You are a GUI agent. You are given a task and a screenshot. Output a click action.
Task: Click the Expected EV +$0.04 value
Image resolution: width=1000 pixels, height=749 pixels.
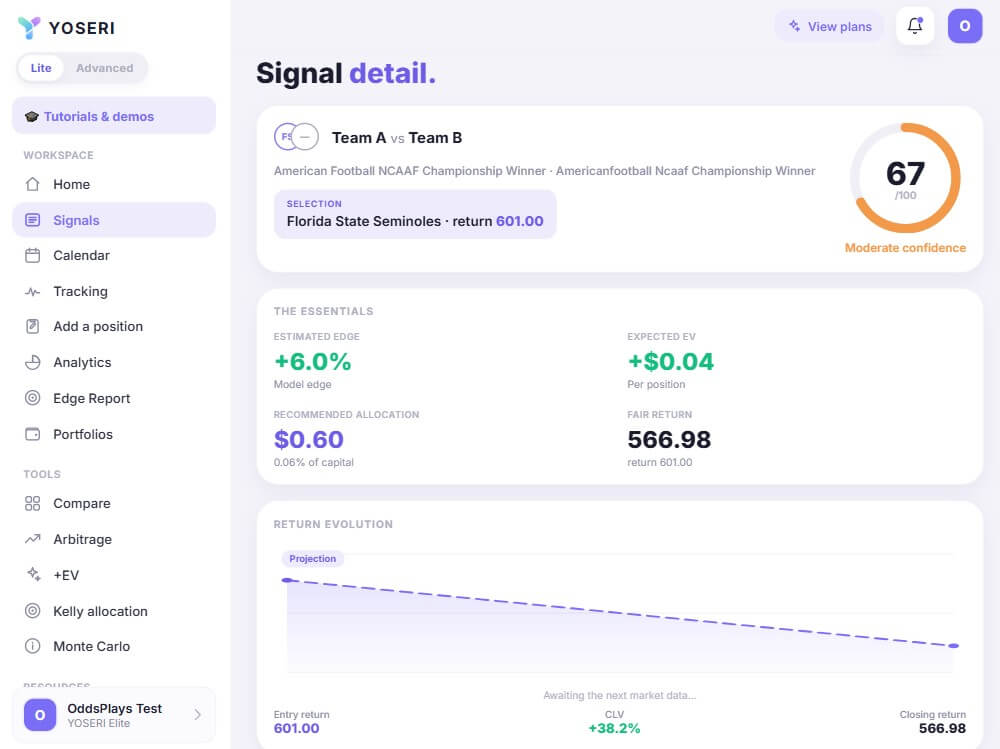click(670, 362)
